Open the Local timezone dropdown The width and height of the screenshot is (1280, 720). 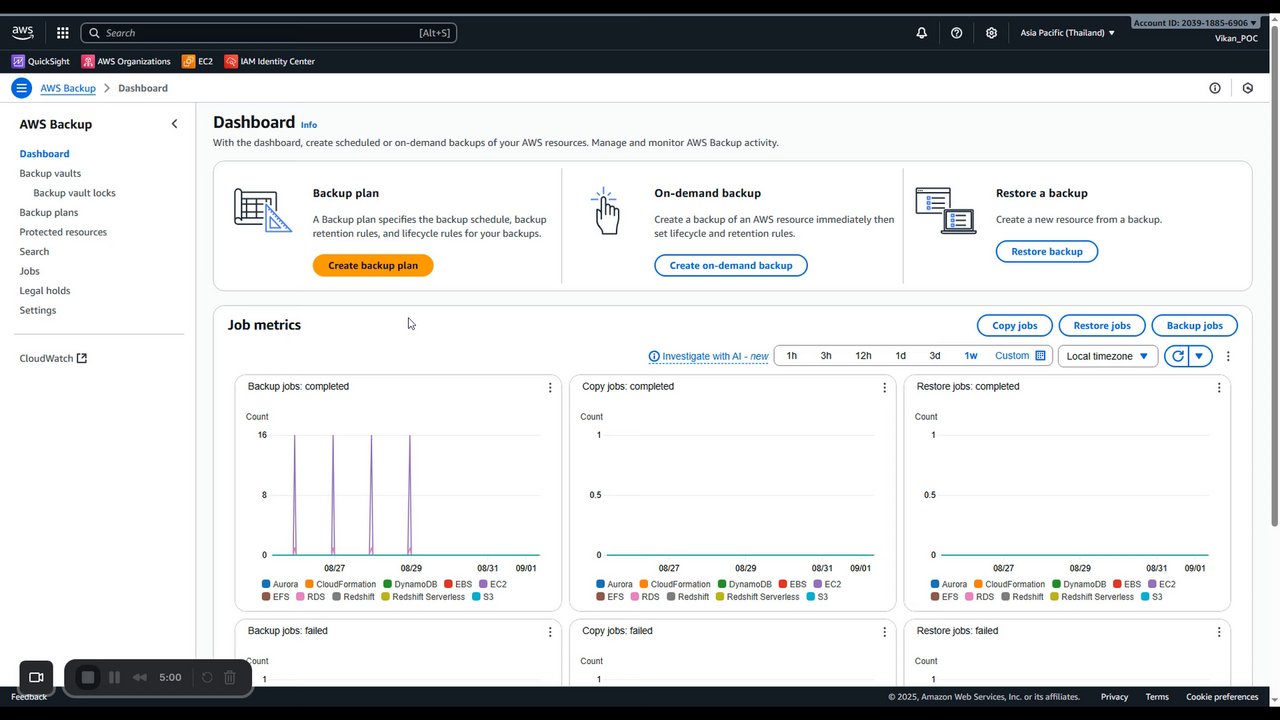pyautogui.click(x=1108, y=356)
